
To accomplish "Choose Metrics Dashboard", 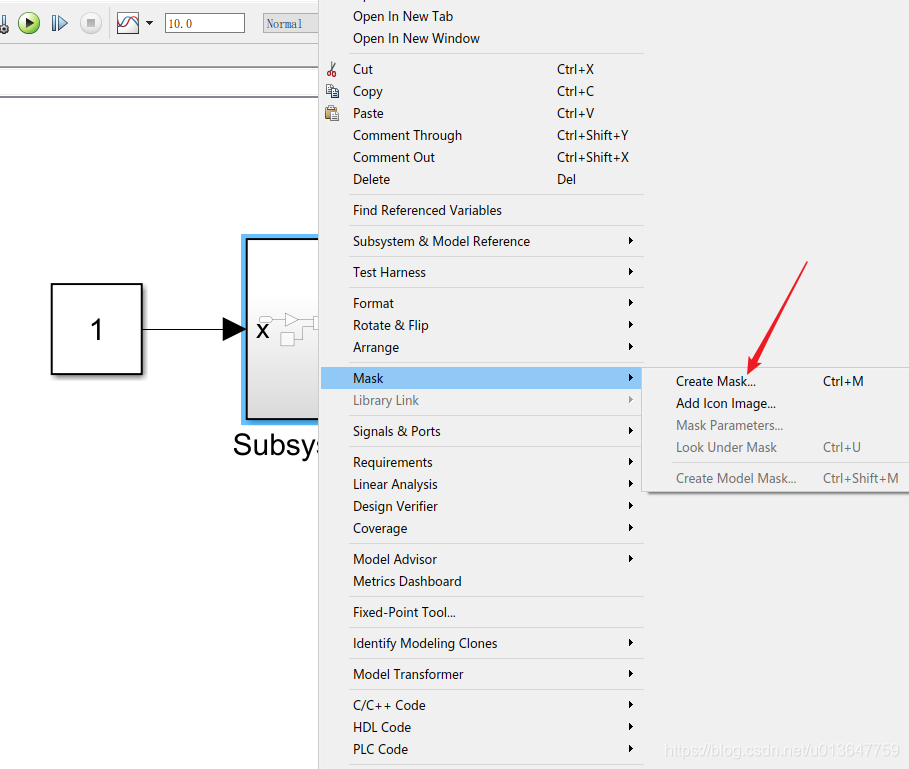I will coord(481,581).
